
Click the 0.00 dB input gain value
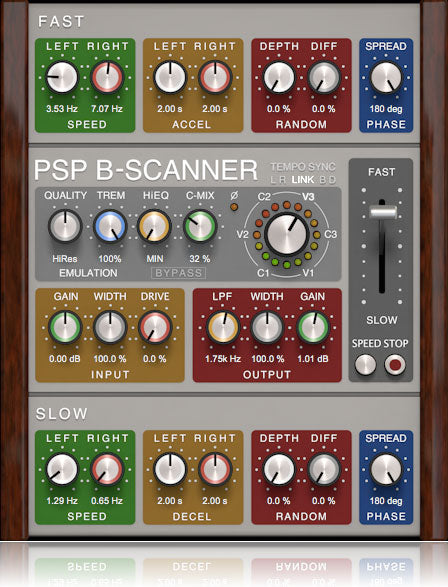click(65, 359)
